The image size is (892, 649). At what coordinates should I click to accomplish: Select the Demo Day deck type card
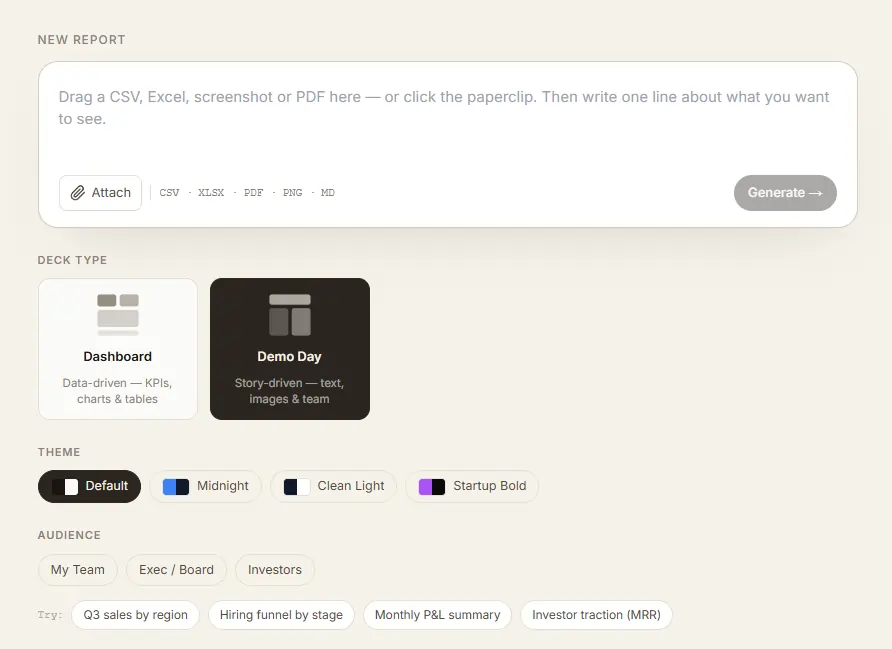[290, 349]
